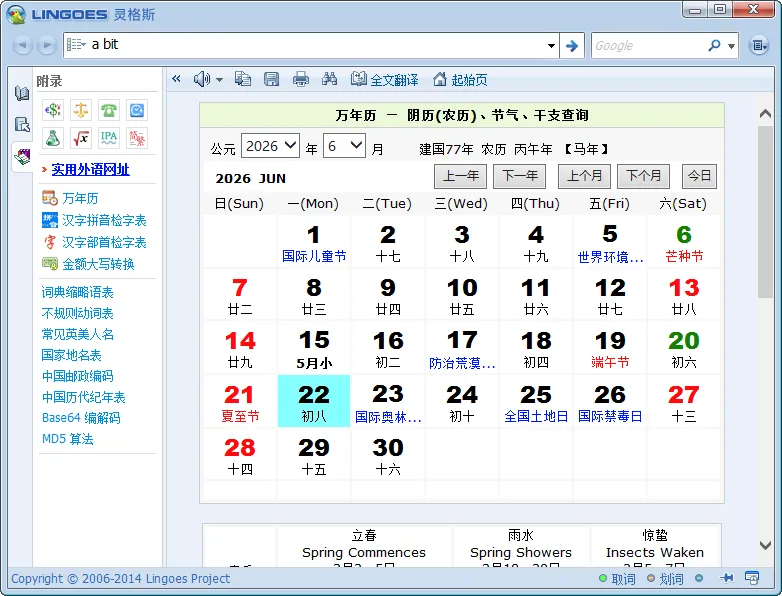Open the unit conversion scales icon
The image size is (782, 596).
pos(81,110)
